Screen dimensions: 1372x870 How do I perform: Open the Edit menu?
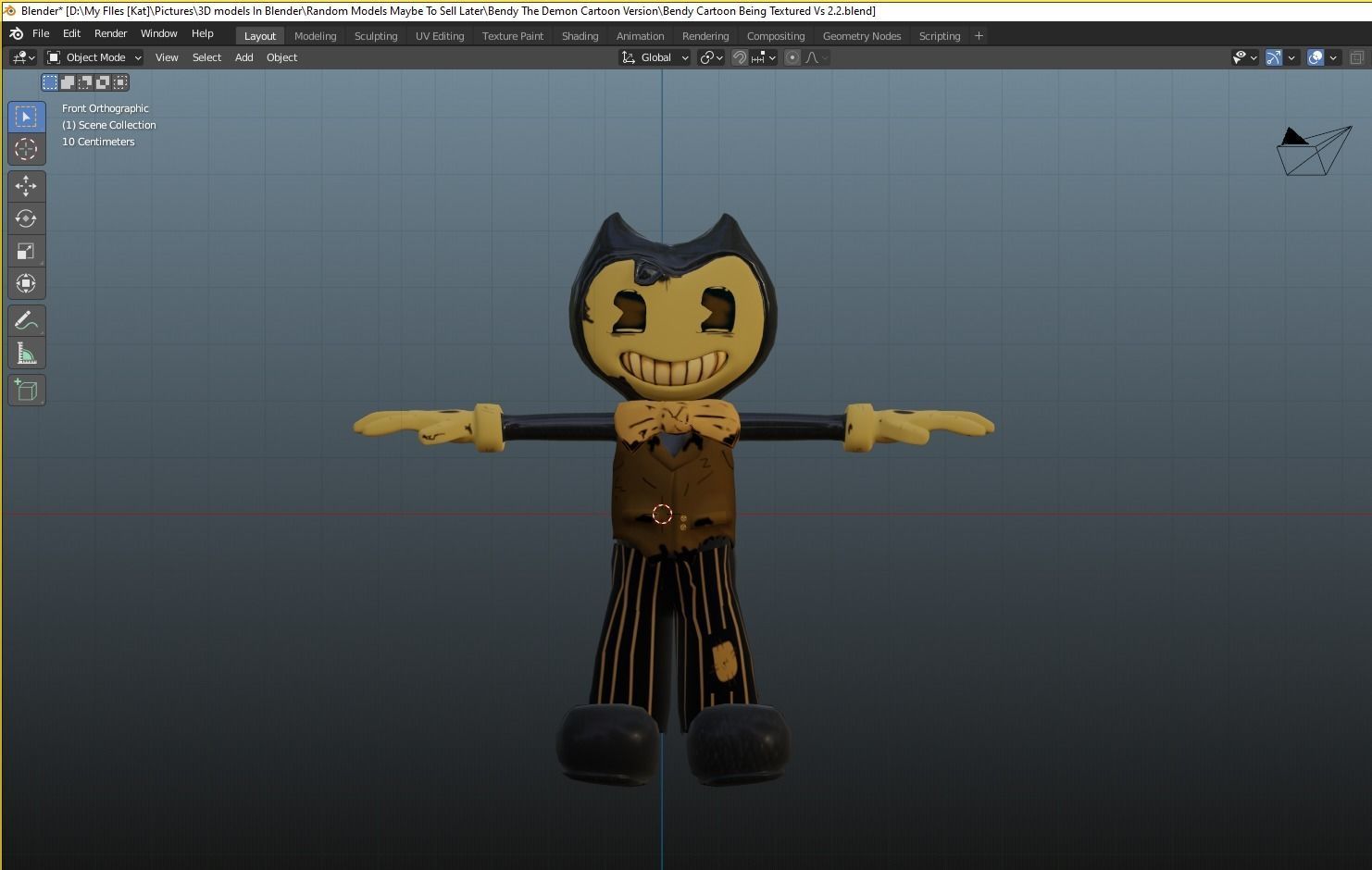(x=71, y=33)
